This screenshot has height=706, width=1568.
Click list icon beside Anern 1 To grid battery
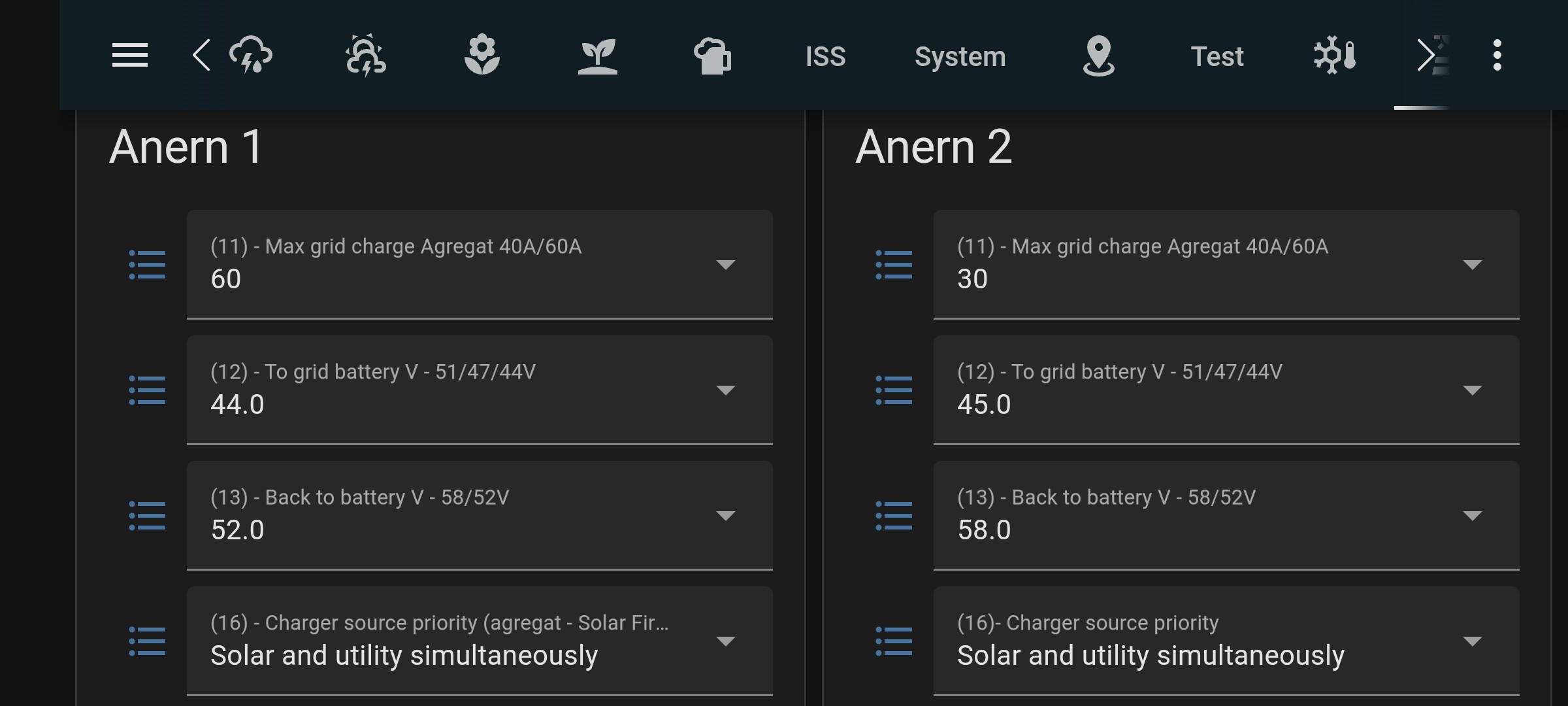tap(147, 390)
